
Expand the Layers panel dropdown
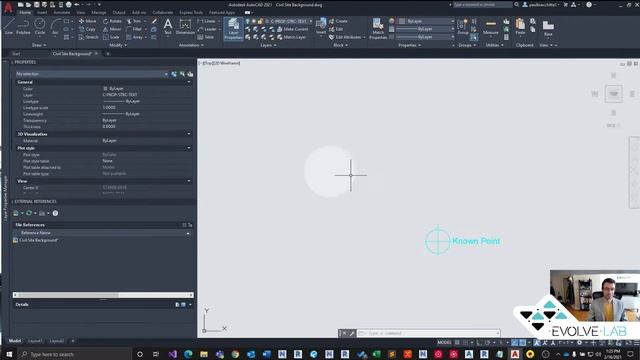tap(268, 45)
